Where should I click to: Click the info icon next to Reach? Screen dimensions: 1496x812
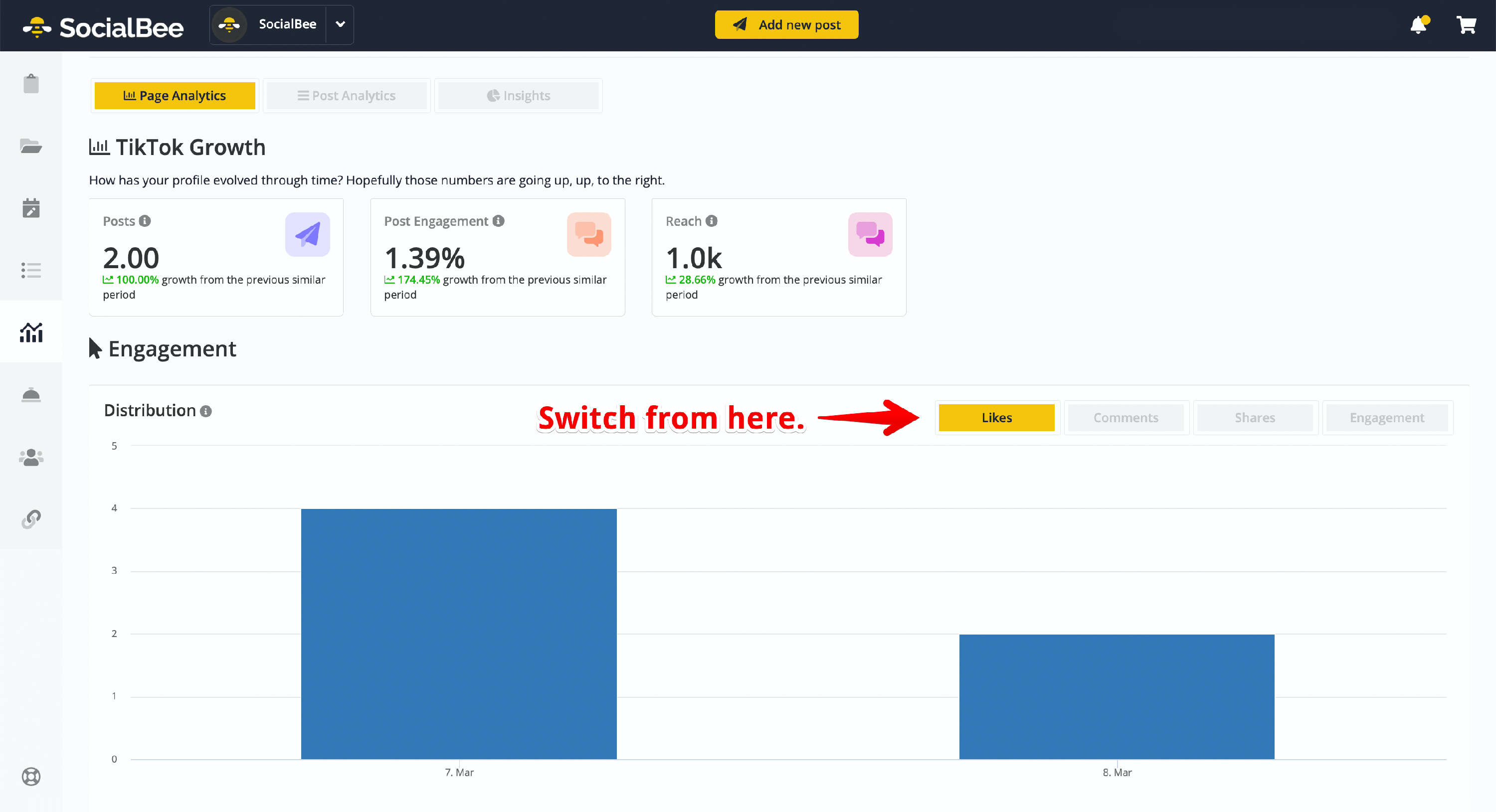(x=712, y=220)
